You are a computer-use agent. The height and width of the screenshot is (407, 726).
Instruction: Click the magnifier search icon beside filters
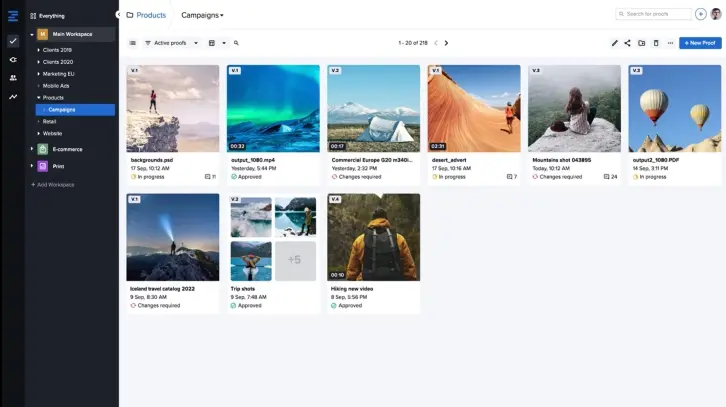(236, 43)
